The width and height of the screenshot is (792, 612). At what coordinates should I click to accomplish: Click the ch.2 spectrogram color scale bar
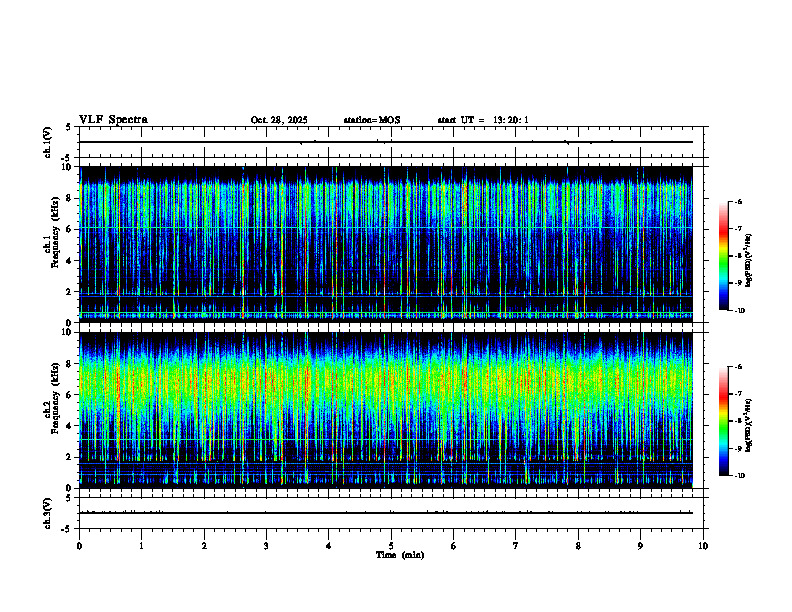[724, 421]
